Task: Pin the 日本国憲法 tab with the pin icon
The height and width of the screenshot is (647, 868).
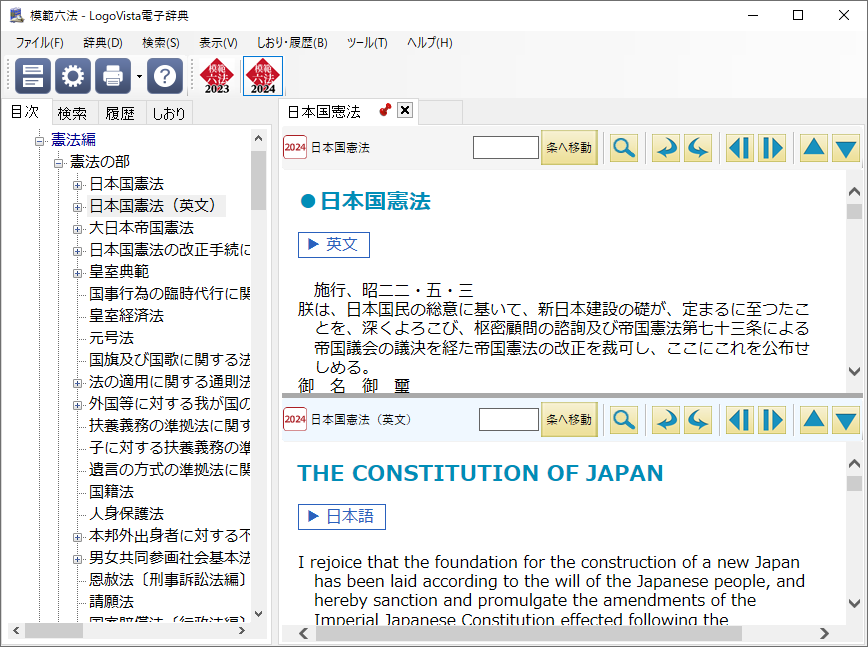Action: point(385,110)
